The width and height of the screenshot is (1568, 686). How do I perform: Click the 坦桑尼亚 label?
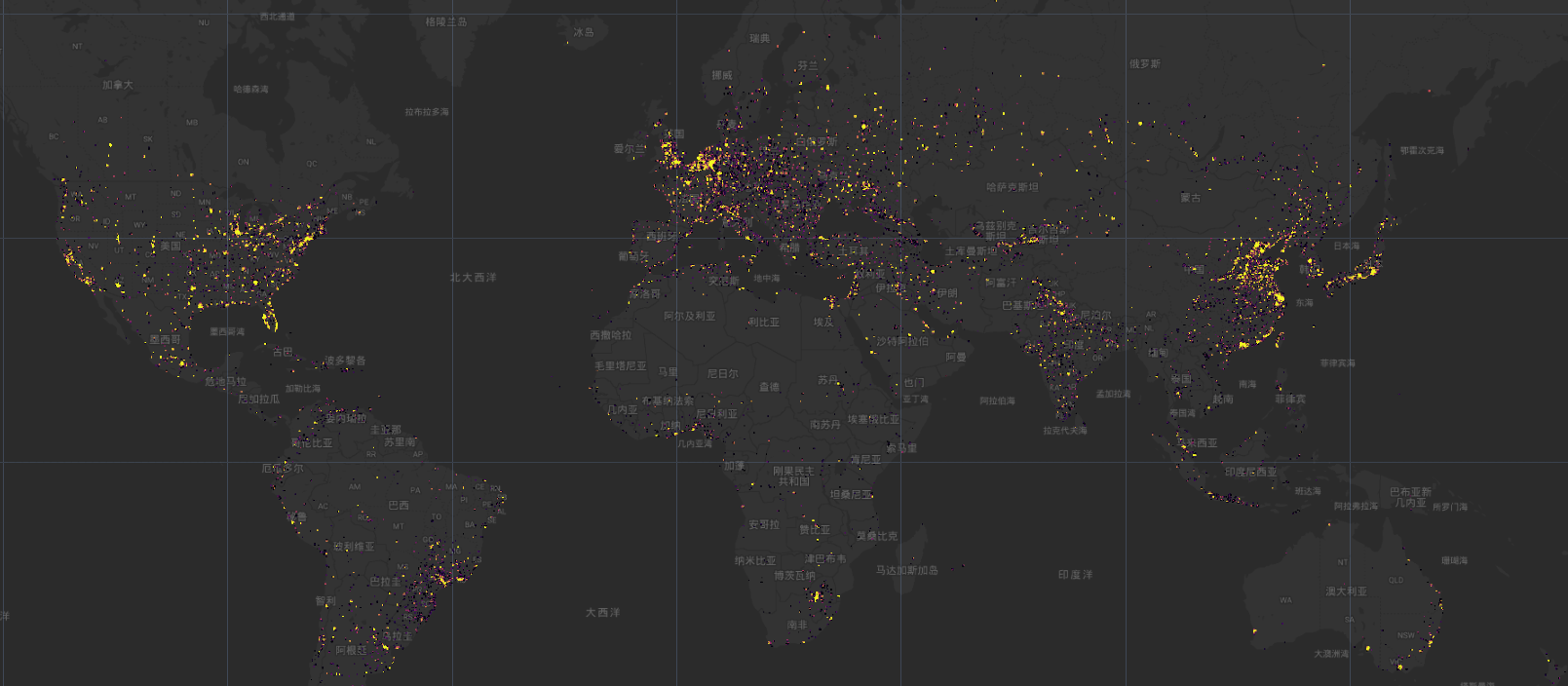[x=851, y=495]
